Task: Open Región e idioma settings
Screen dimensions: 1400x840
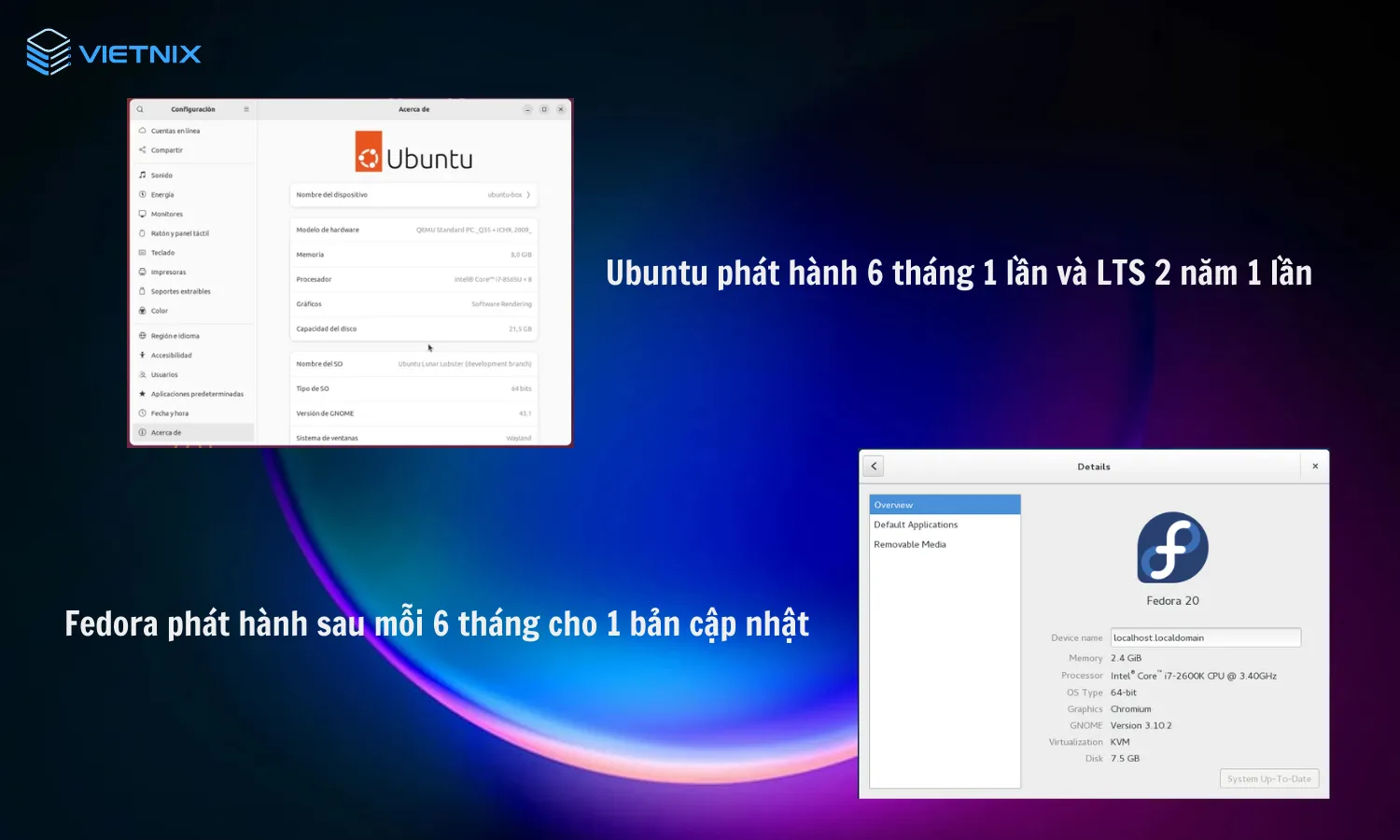Action: click(x=193, y=336)
